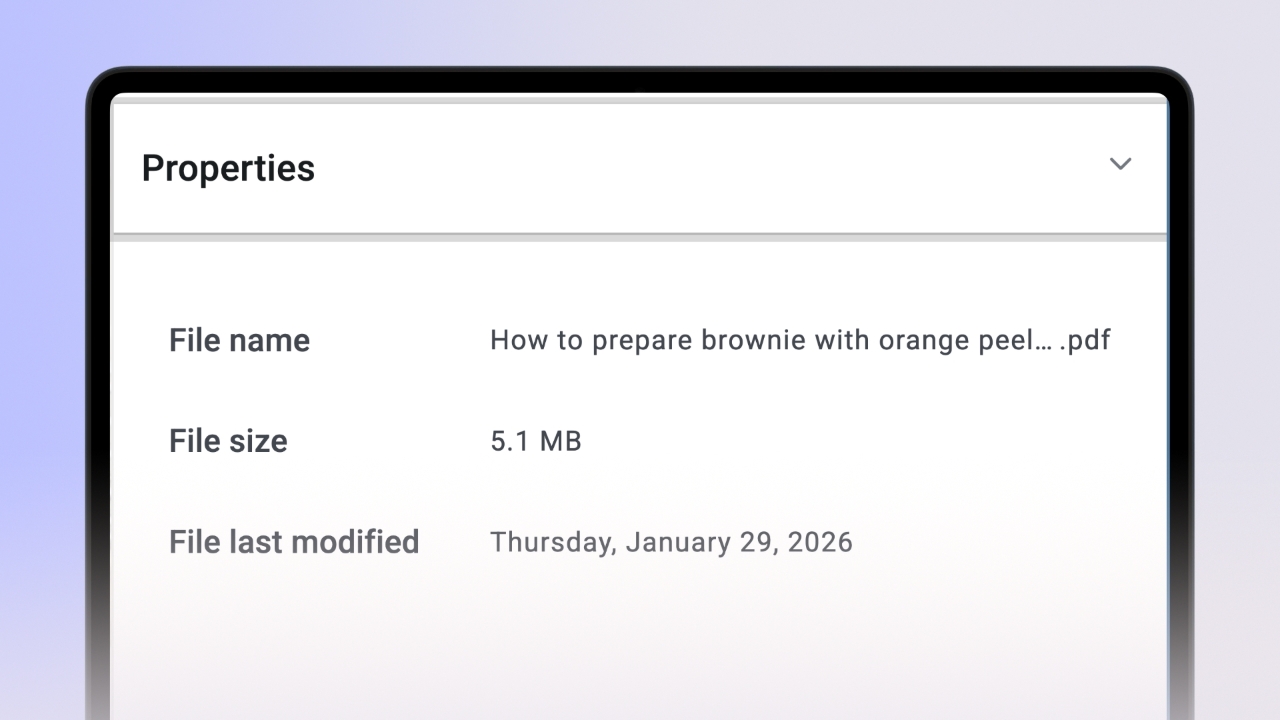
Task: Select the File last modified label
Action: coord(293,542)
